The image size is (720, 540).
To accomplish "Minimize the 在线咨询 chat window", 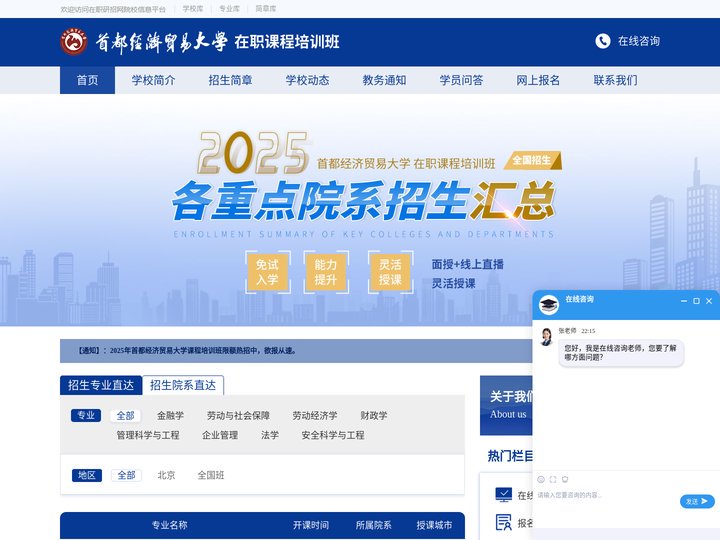I will pos(684,301).
